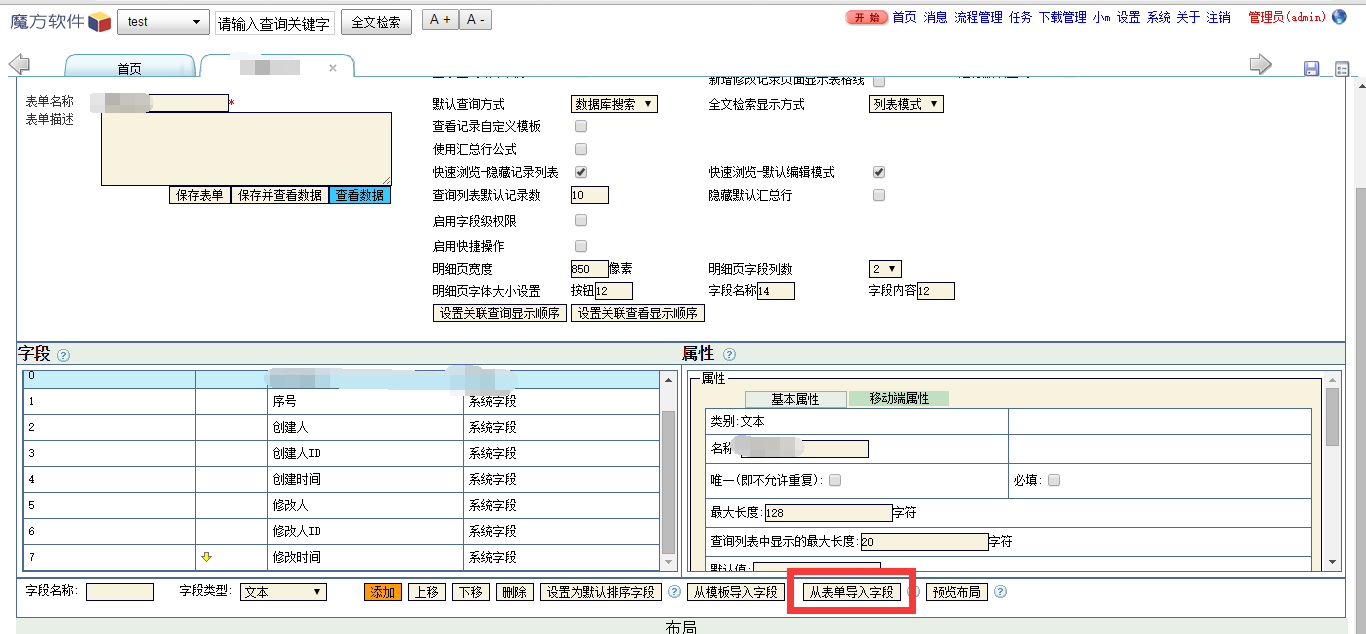1366x634 pixels.
Task: Increase font size with A+
Action: [439, 20]
